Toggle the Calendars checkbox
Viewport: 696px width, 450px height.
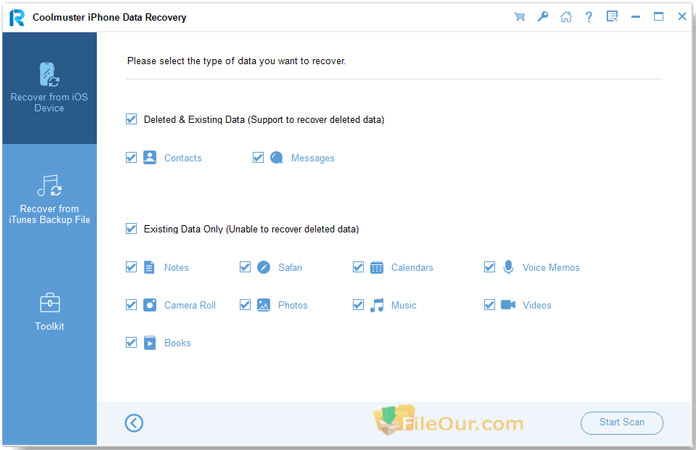click(358, 267)
